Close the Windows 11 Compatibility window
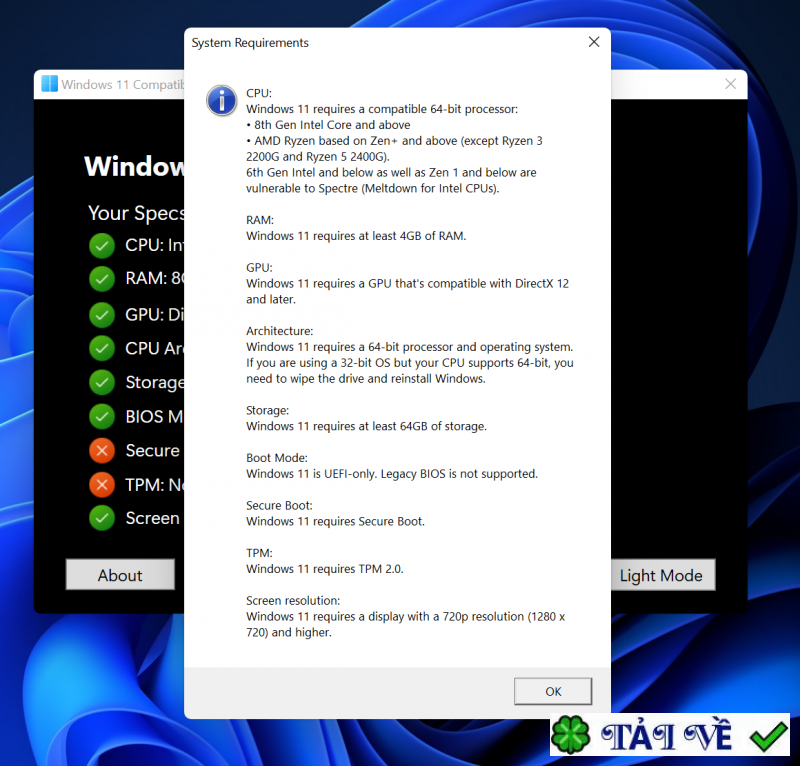This screenshot has width=800, height=766. tap(731, 84)
